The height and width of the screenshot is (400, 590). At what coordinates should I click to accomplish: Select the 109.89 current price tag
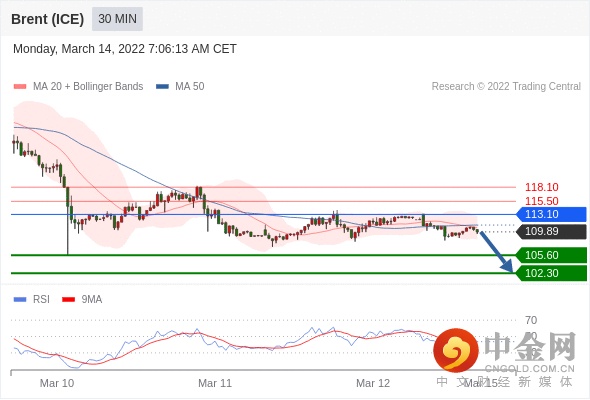[551, 231]
